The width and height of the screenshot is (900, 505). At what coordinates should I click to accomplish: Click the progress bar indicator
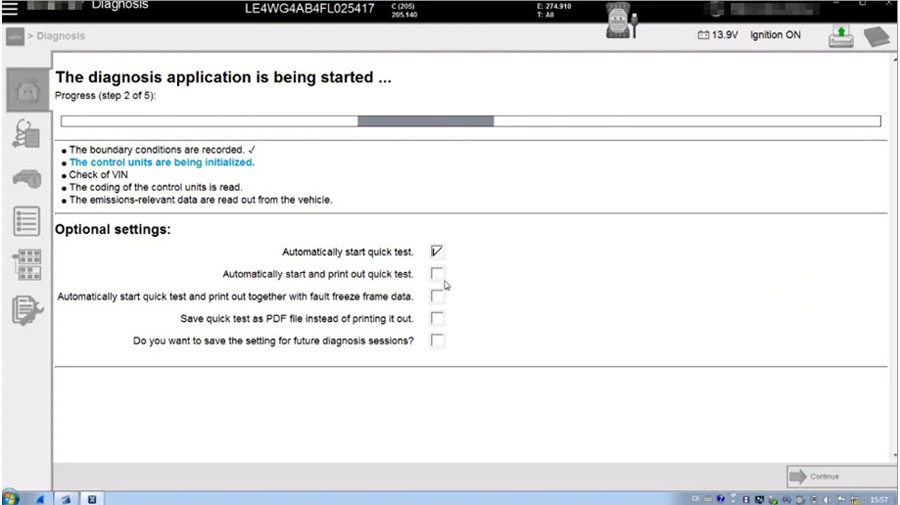[x=471, y=121]
